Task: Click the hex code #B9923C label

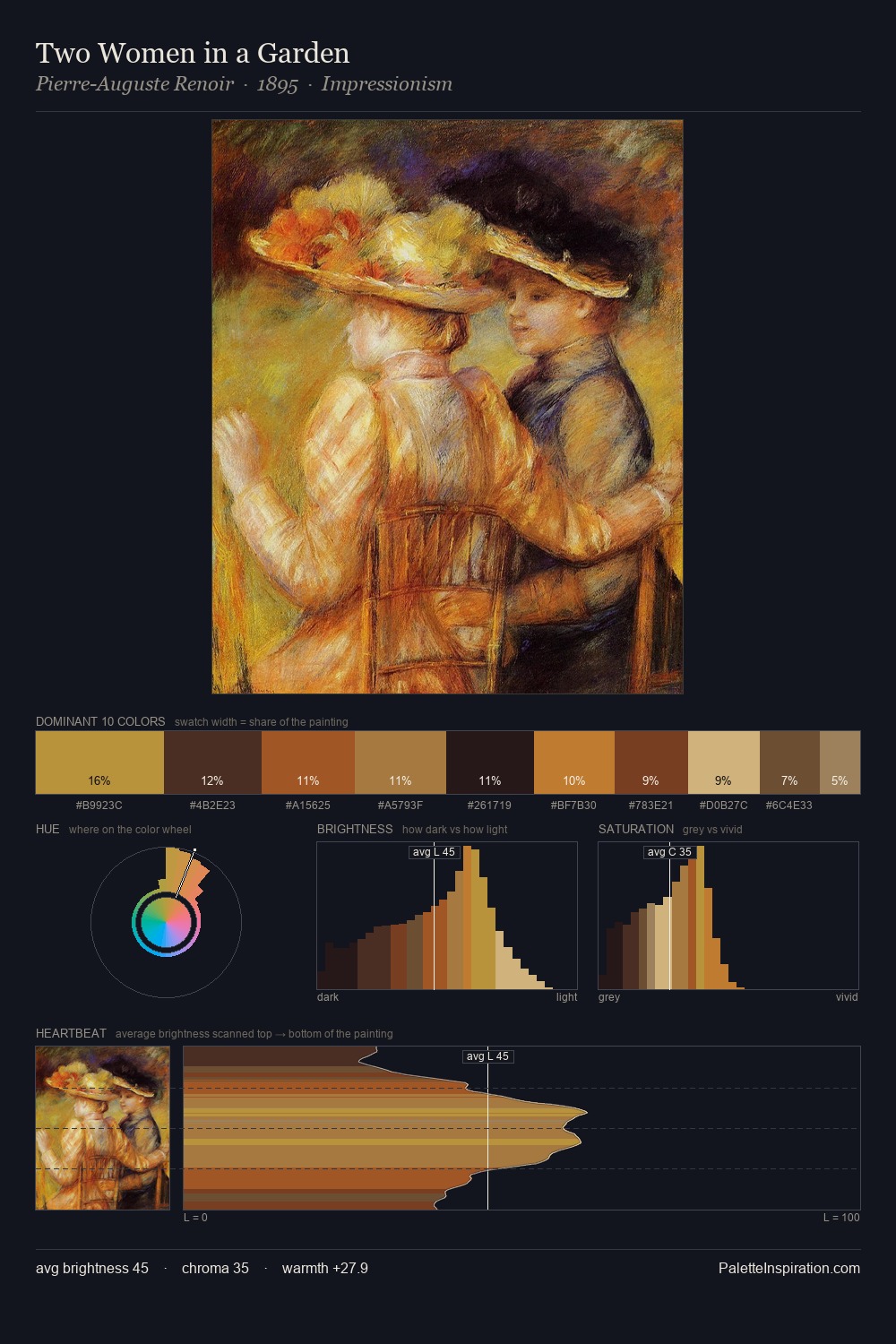Action: tap(99, 805)
